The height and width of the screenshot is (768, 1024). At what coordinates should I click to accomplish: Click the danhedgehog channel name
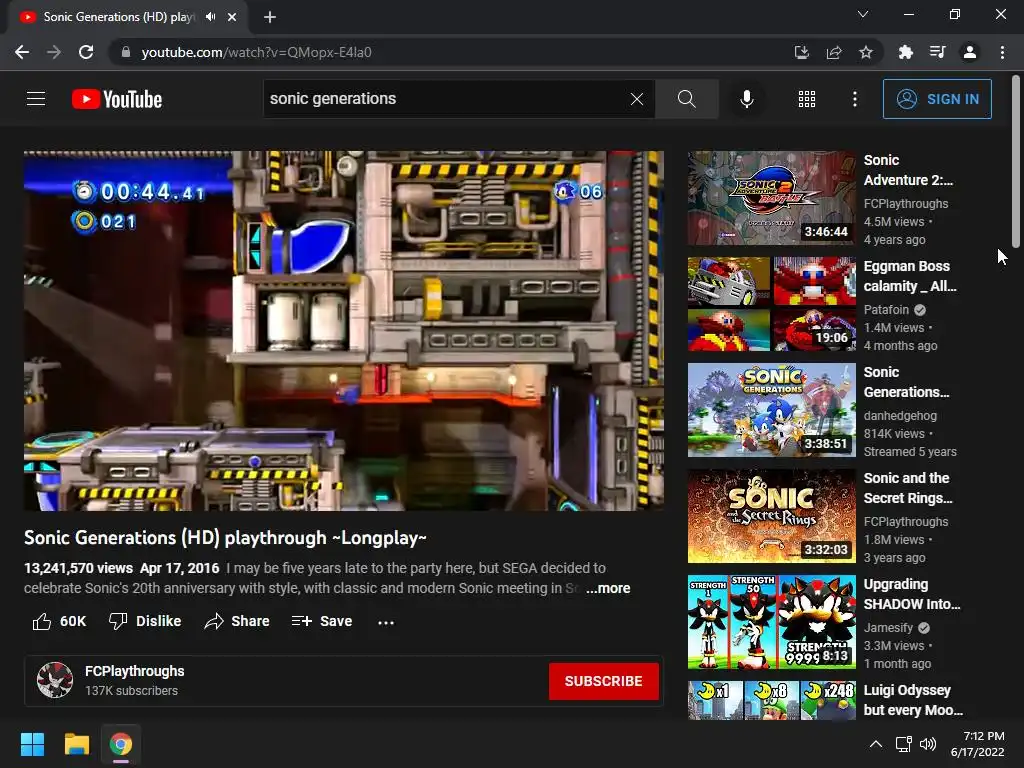click(x=900, y=415)
